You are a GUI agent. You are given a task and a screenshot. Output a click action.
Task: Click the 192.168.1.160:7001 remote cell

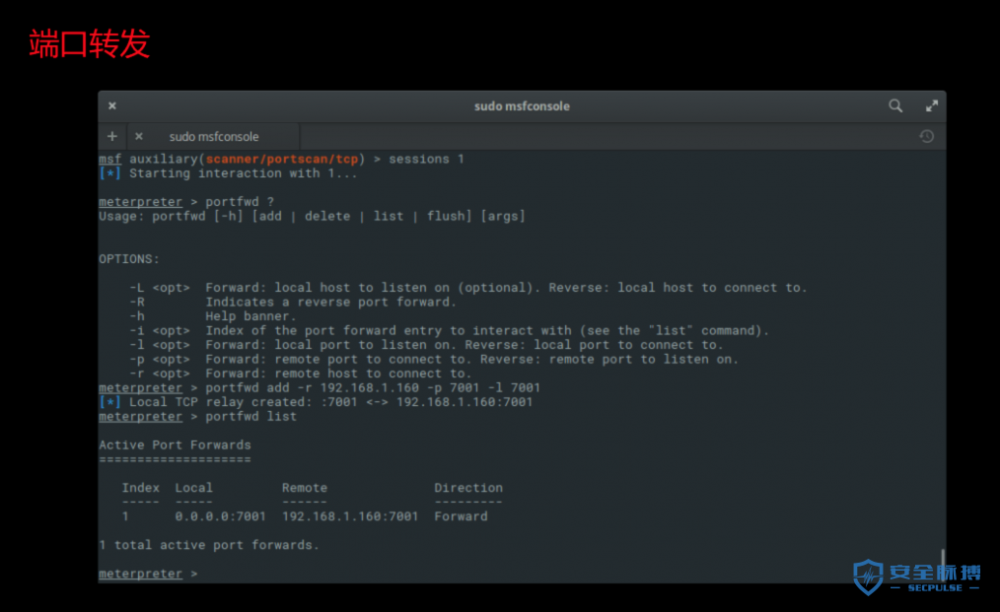350,516
